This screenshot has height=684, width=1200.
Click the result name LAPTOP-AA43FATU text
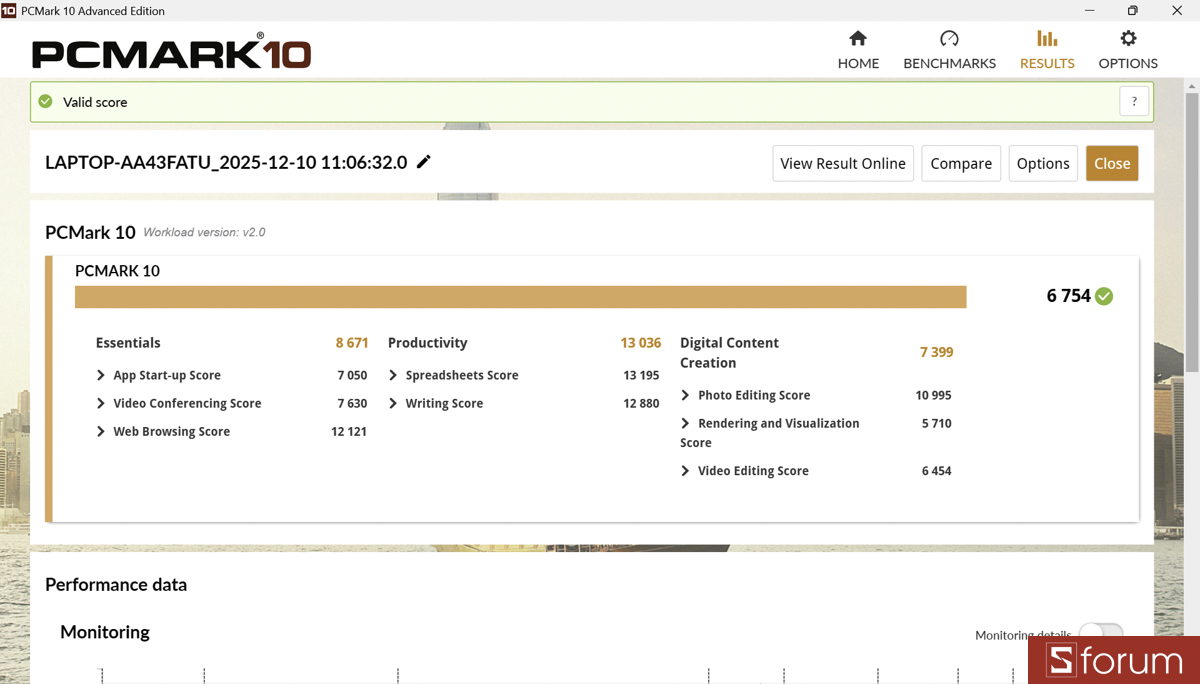click(226, 162)
